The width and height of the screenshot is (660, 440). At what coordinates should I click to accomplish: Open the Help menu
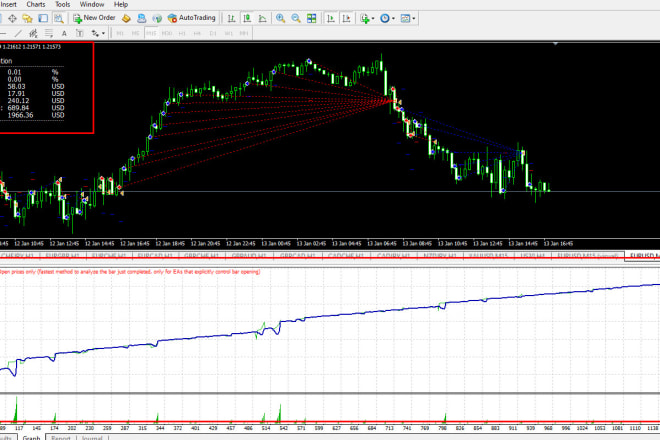[x=121, y=5]
